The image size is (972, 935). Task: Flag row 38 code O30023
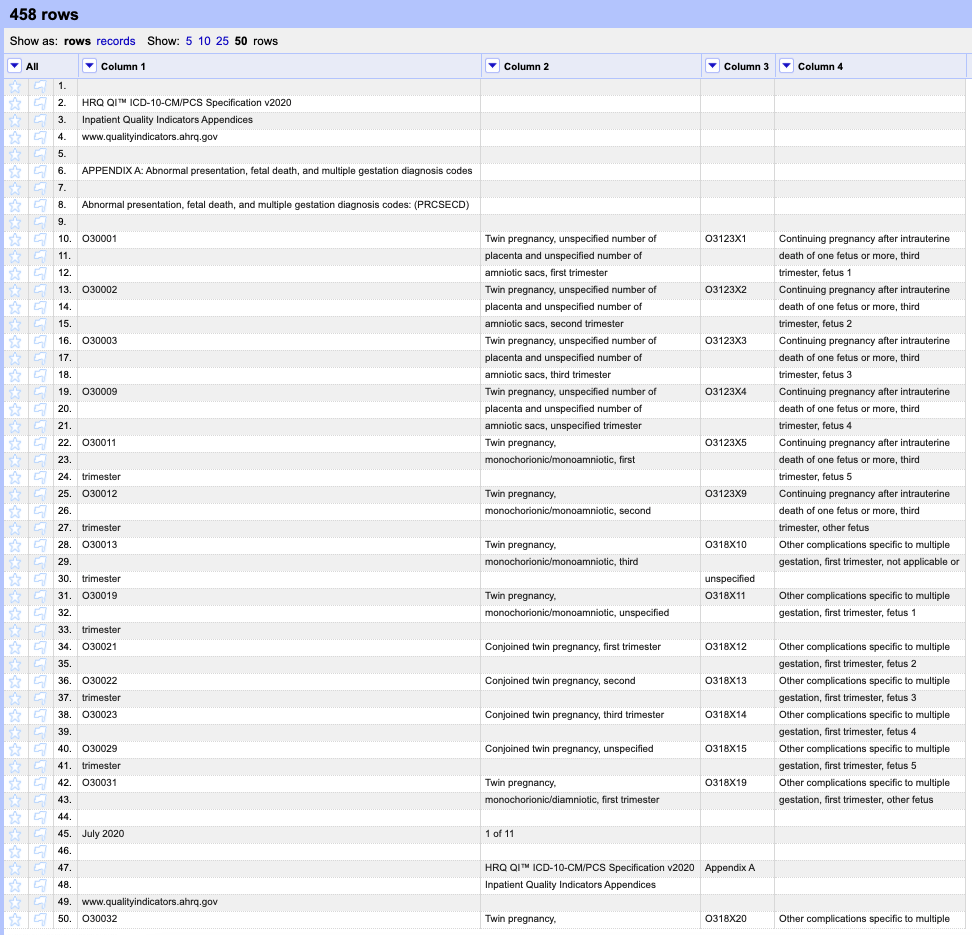40,716
